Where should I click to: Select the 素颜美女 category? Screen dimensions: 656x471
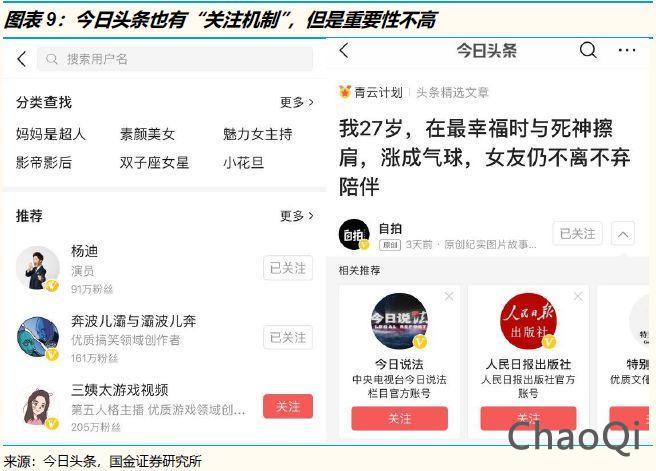(147, 134)
